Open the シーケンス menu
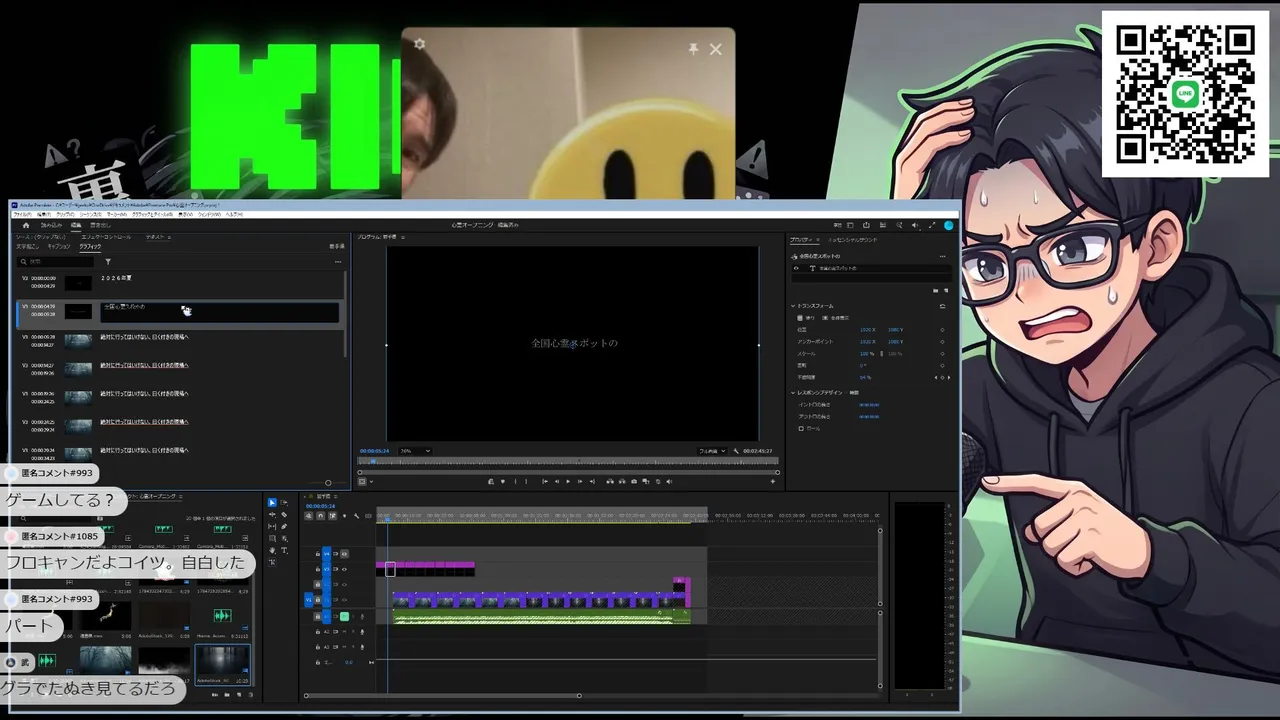Viewport: 1280px width, 720px height. [x=90, y=214]
